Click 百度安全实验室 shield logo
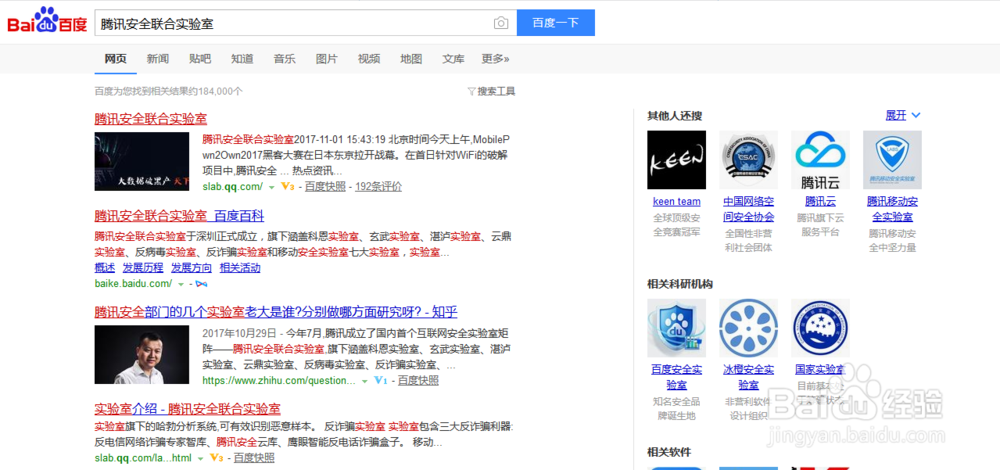The height and width of the screenshot is (470, 1000). tap(677, 328)
